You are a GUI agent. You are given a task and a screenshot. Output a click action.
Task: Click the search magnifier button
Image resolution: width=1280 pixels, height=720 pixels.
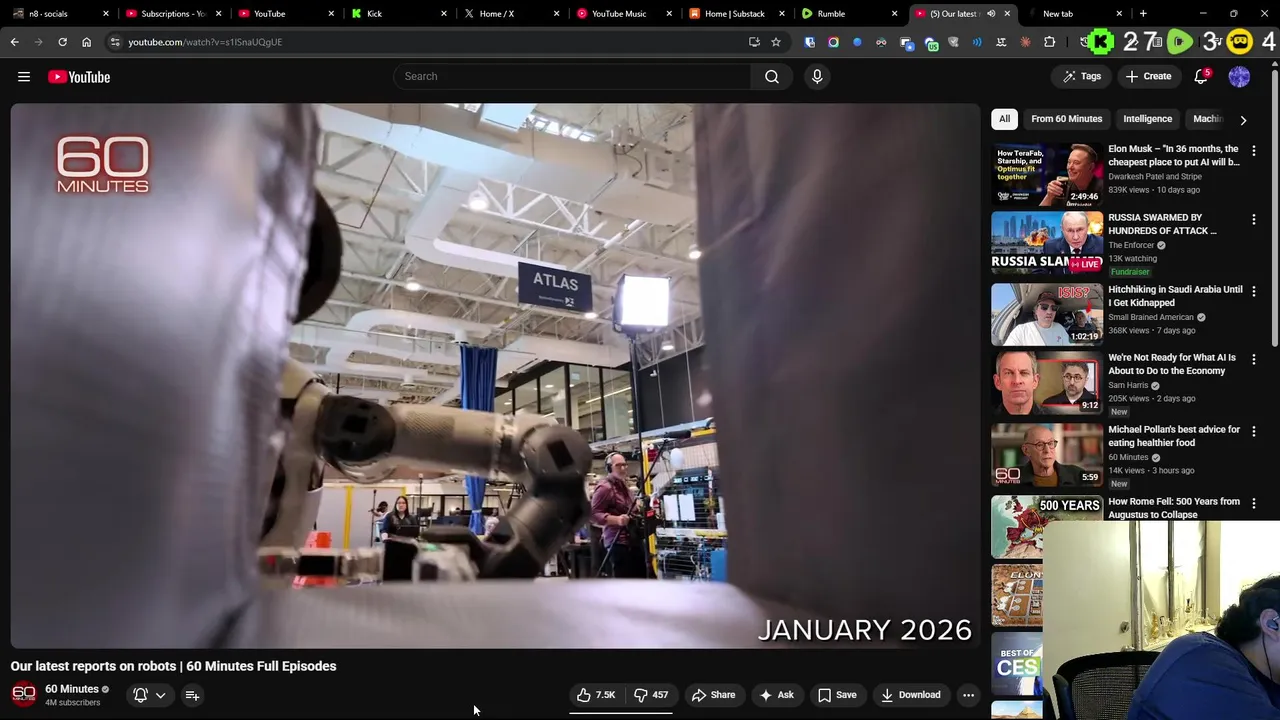[772, 76]
